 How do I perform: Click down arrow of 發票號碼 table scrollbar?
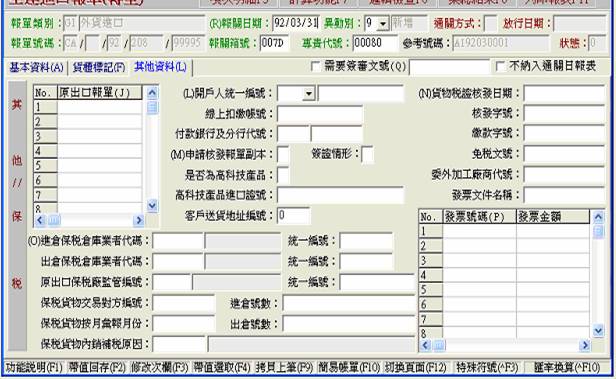point(598,331)
